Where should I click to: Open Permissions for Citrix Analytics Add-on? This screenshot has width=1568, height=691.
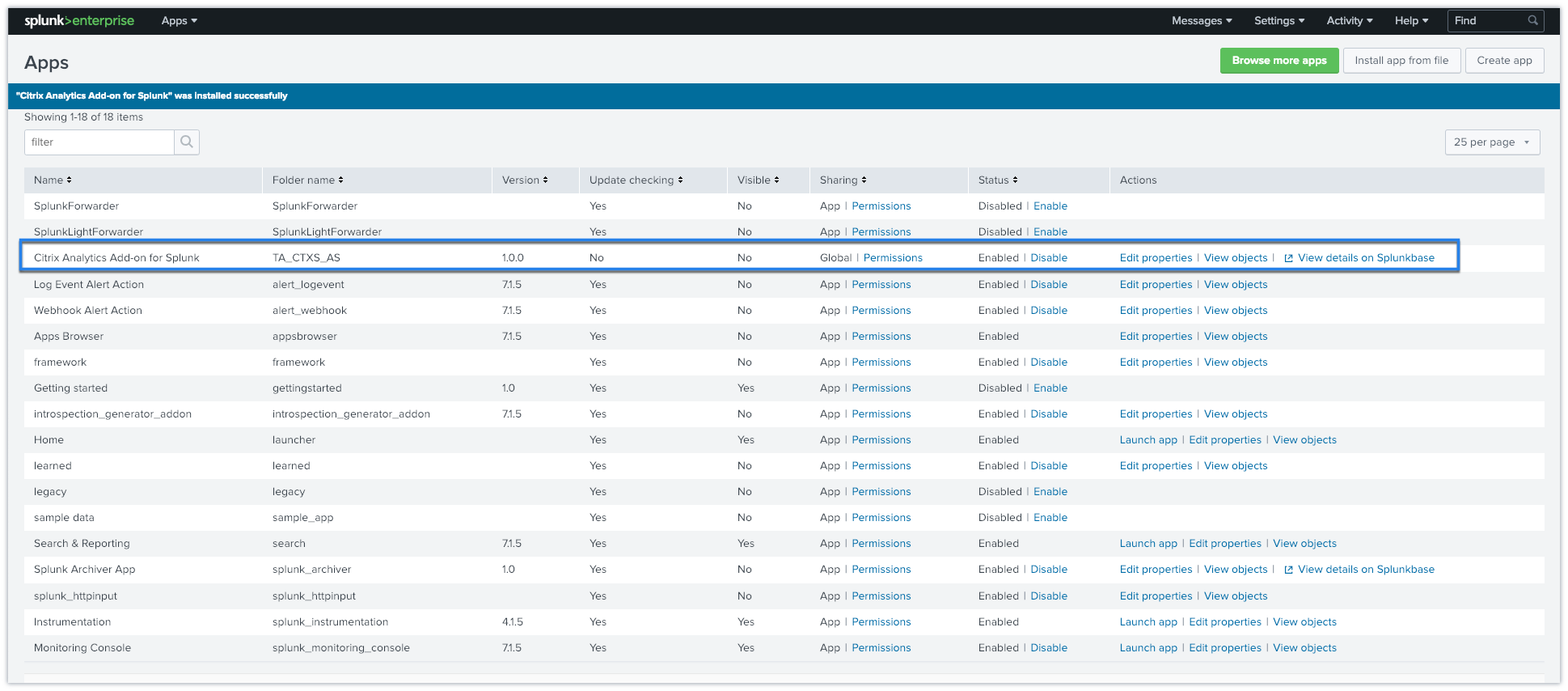pos(893,258)
